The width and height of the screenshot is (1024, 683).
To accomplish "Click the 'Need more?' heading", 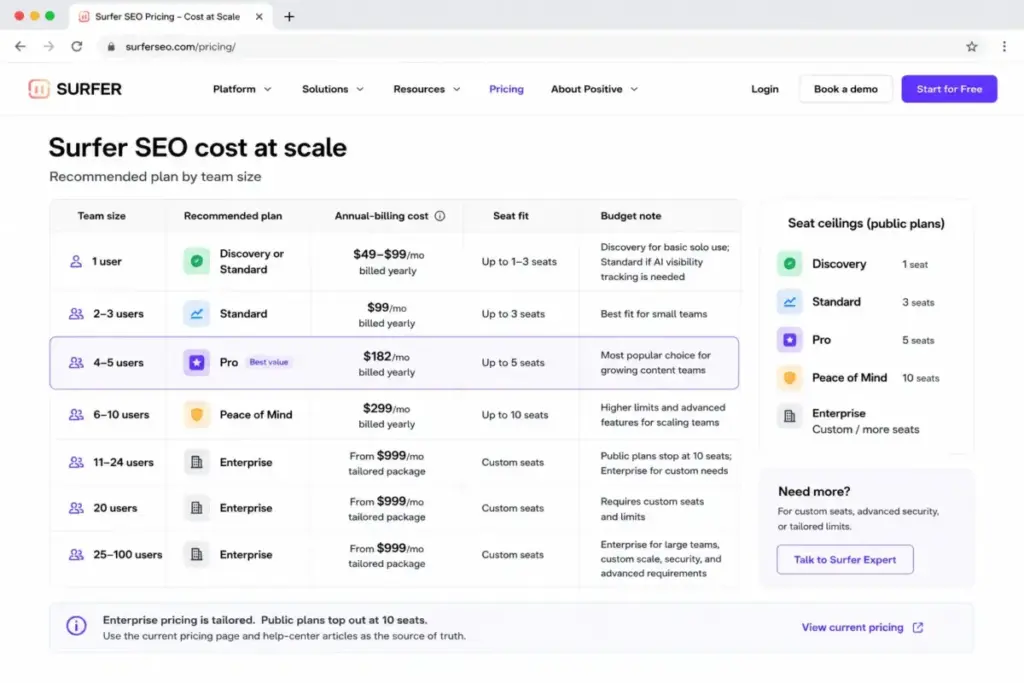I will pos(814,492).
